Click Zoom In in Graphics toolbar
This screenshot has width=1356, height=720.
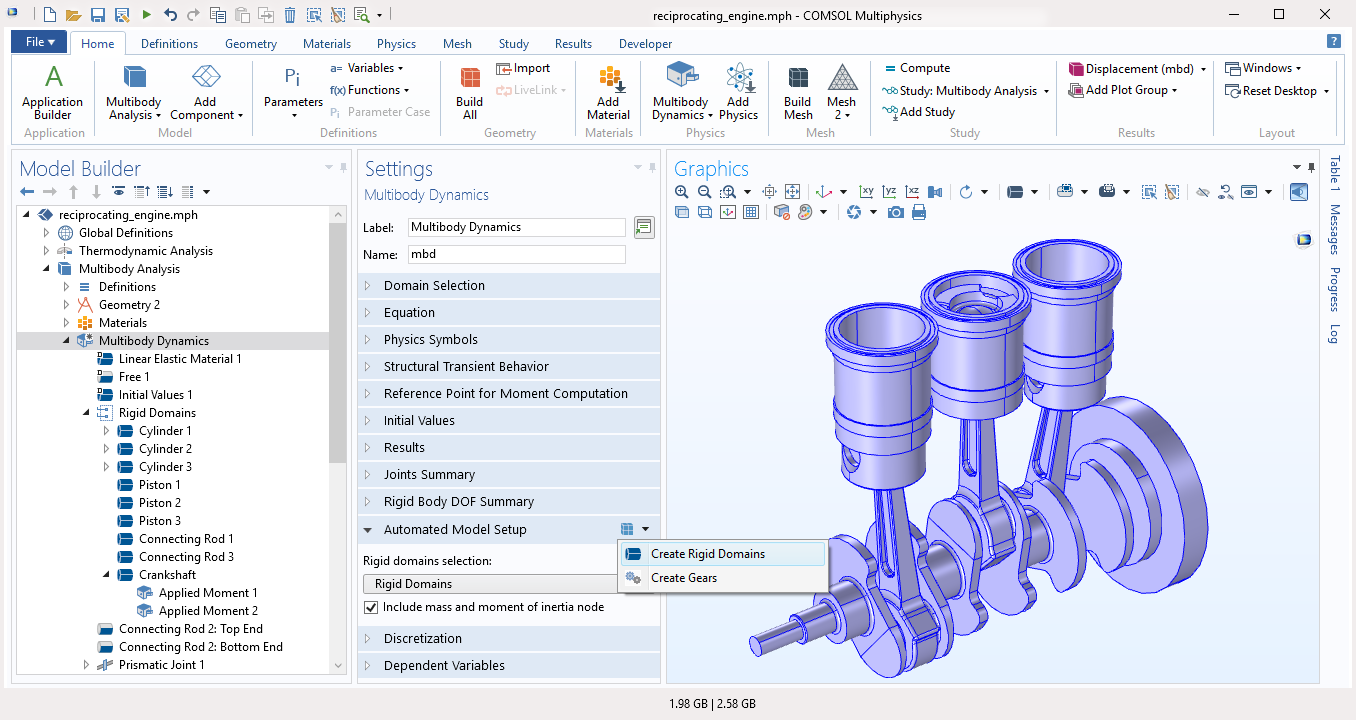682,192
